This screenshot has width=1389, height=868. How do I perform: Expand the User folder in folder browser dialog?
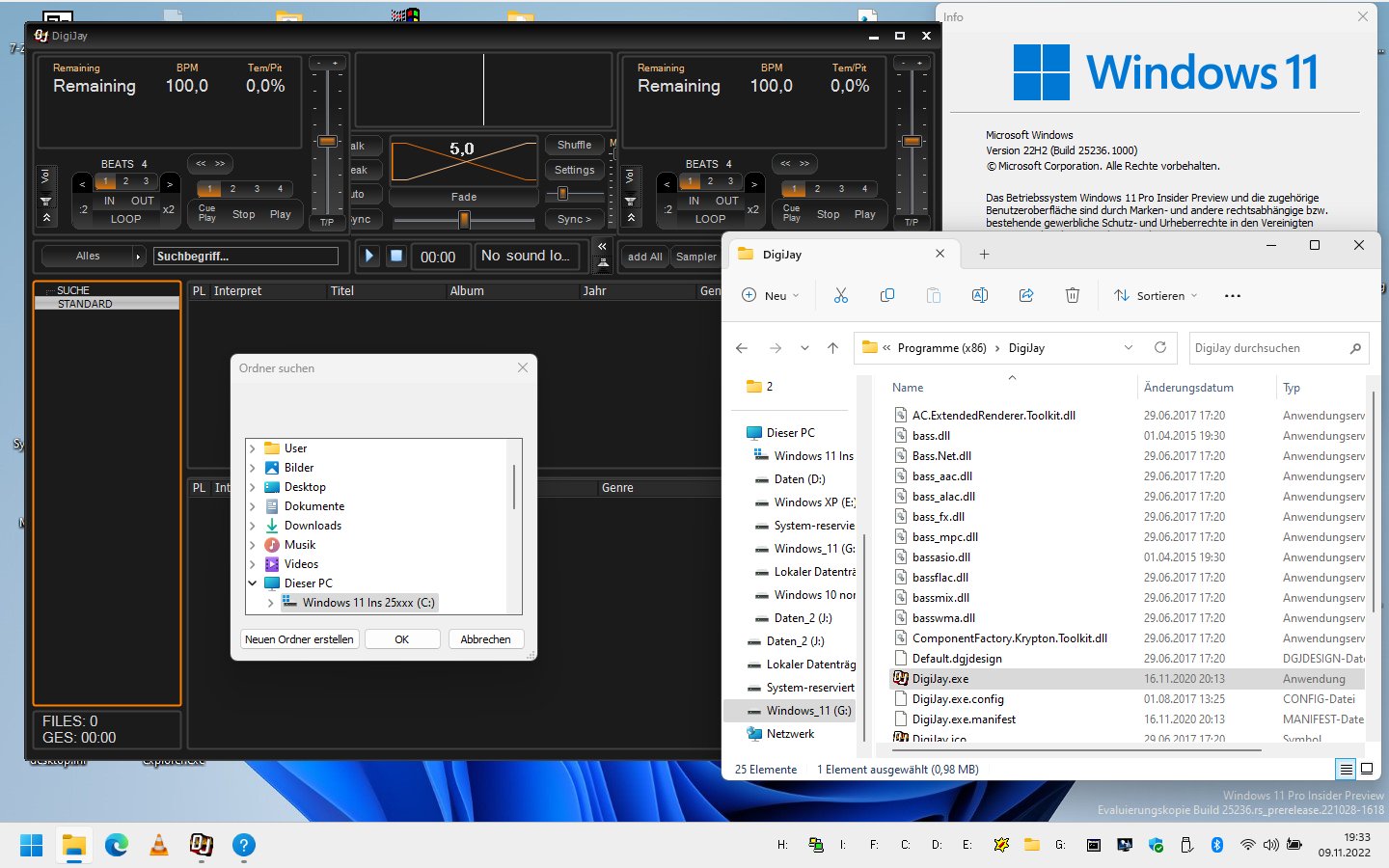click(x=253, y=448)
